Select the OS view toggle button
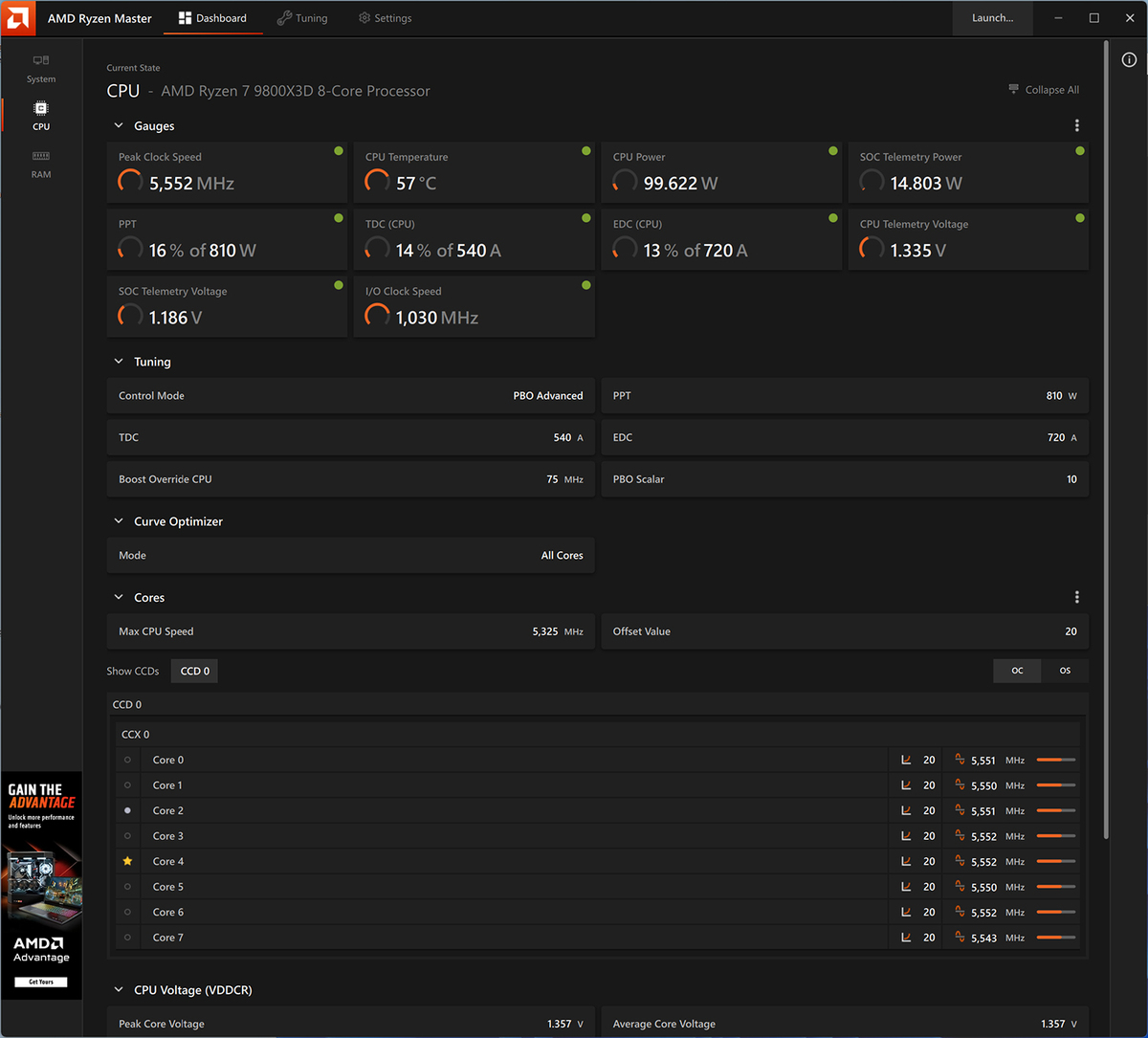The image size is (1148, 1038). 1065,671
